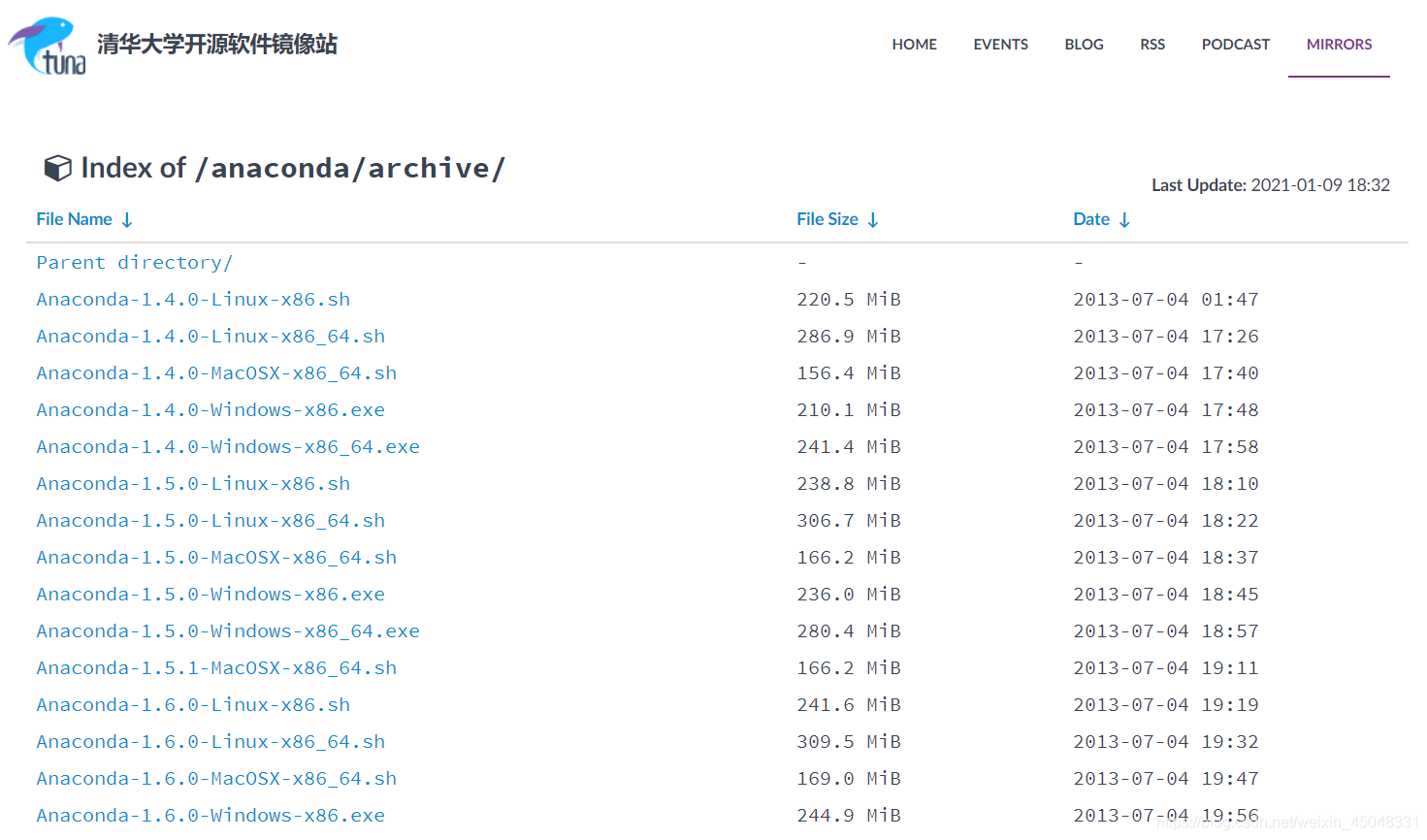The height and width of the screenshot is (840, 1427).
Task: Download Anaconda-1.5.0-MacOSX-x86_64.sh
Action: click(216, 558)
